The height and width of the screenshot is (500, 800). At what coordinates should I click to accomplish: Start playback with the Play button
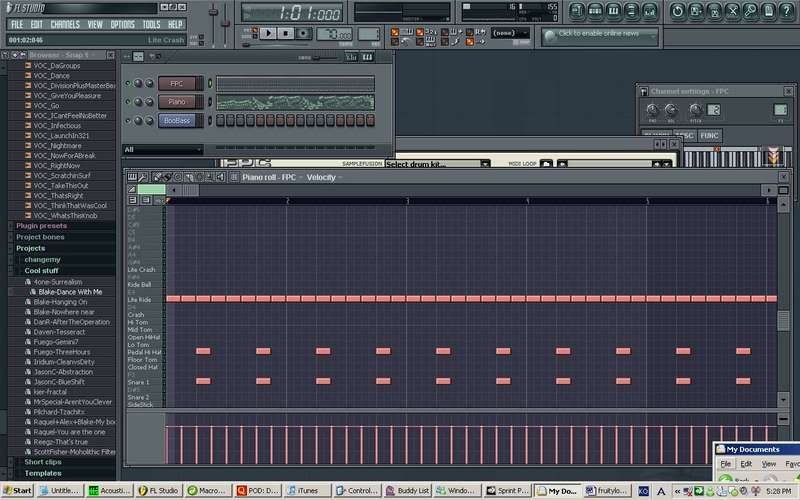(268, 33)
